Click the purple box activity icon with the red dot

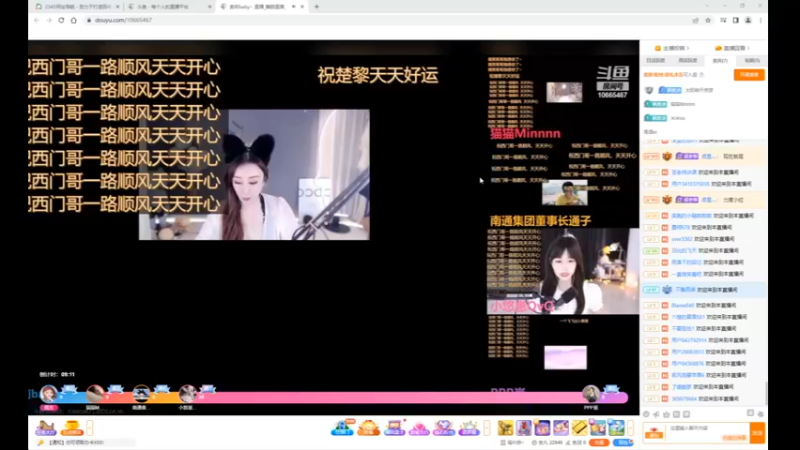tap(394, 428)
